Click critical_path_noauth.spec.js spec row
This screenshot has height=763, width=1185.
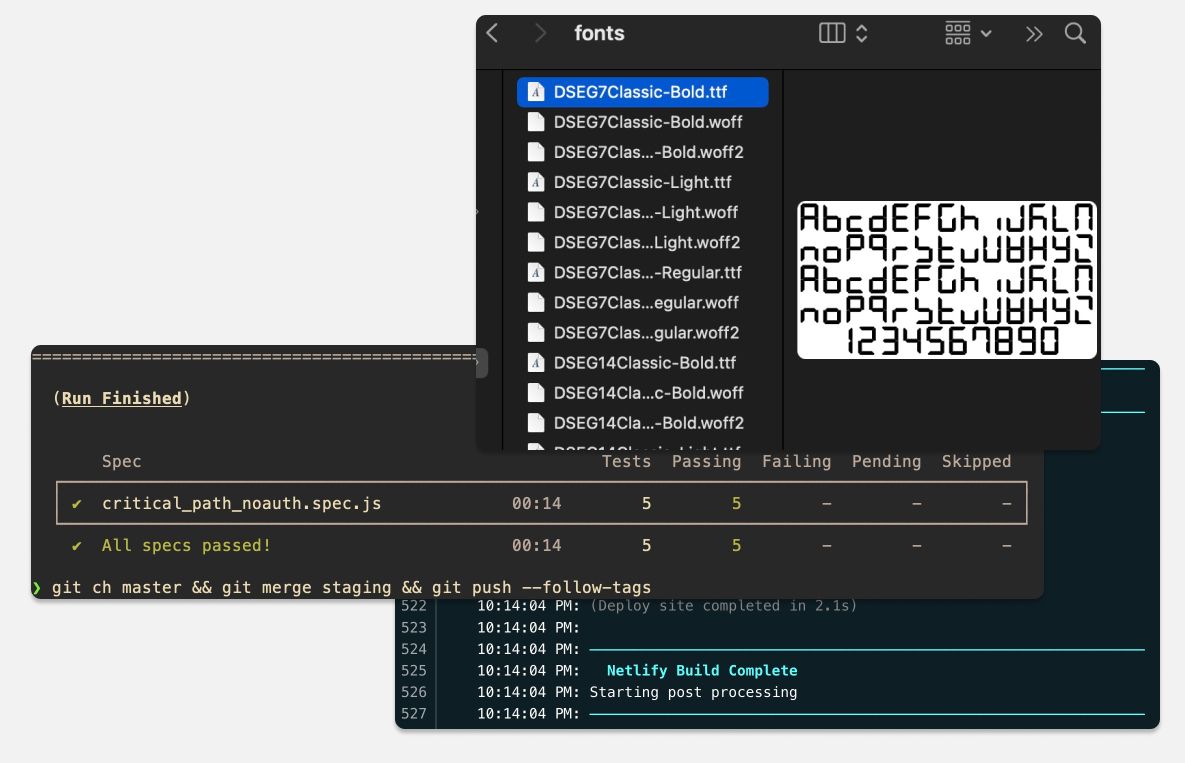pos(241,503)
